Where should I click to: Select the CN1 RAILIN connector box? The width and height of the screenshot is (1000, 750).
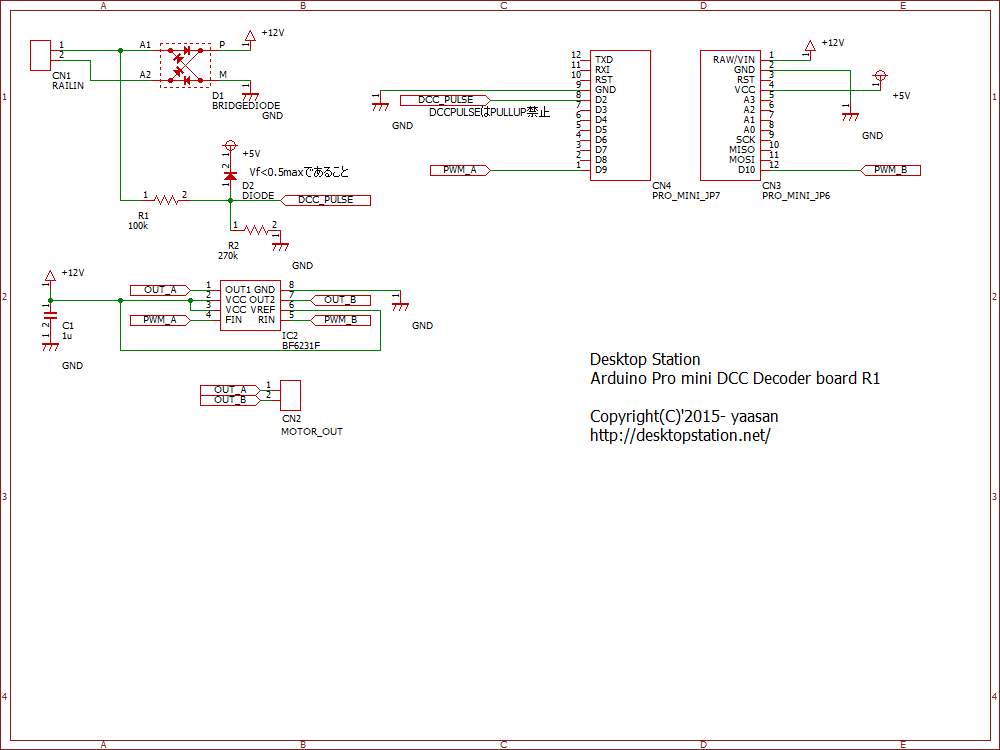[40, 55]
